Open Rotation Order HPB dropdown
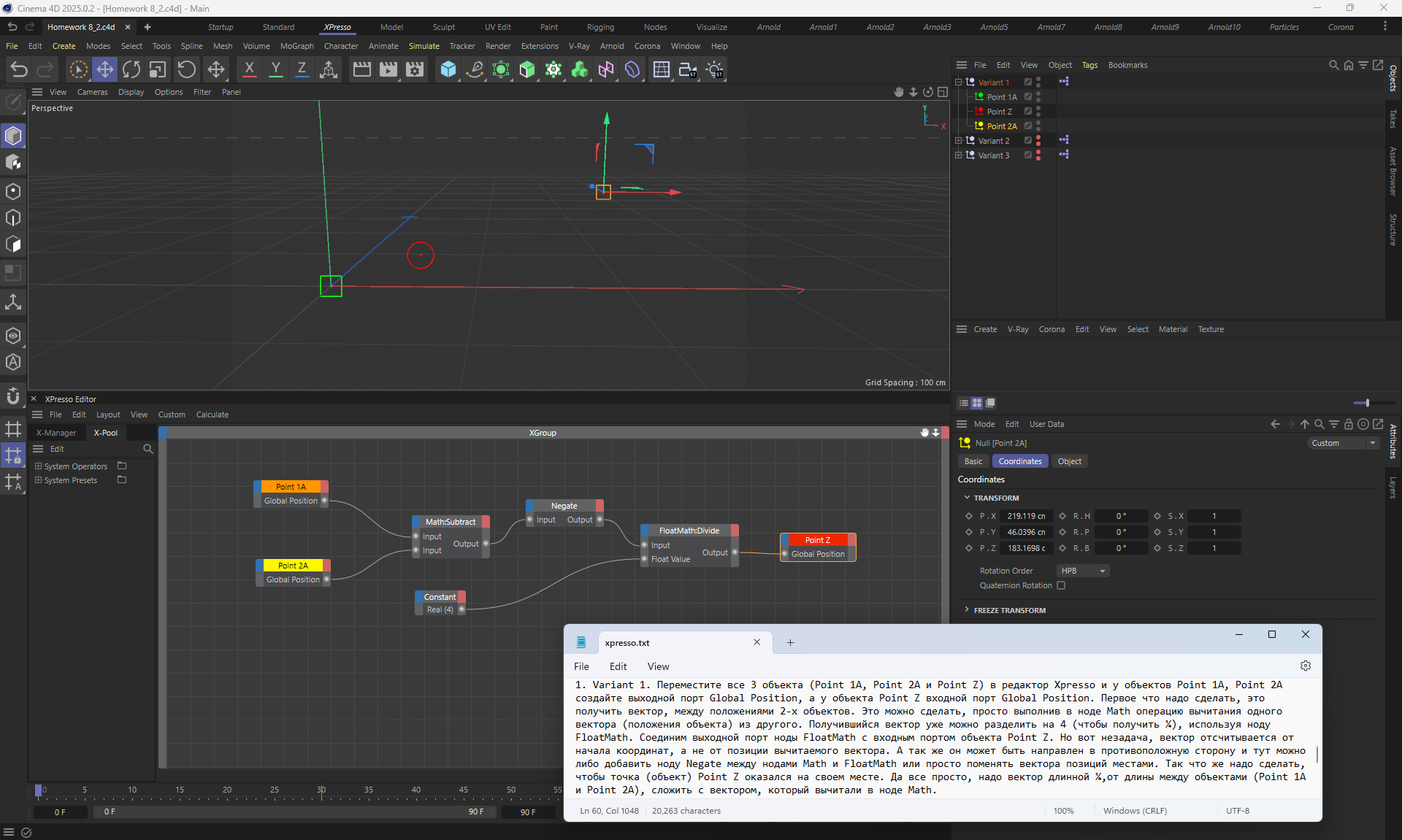 1082,571
